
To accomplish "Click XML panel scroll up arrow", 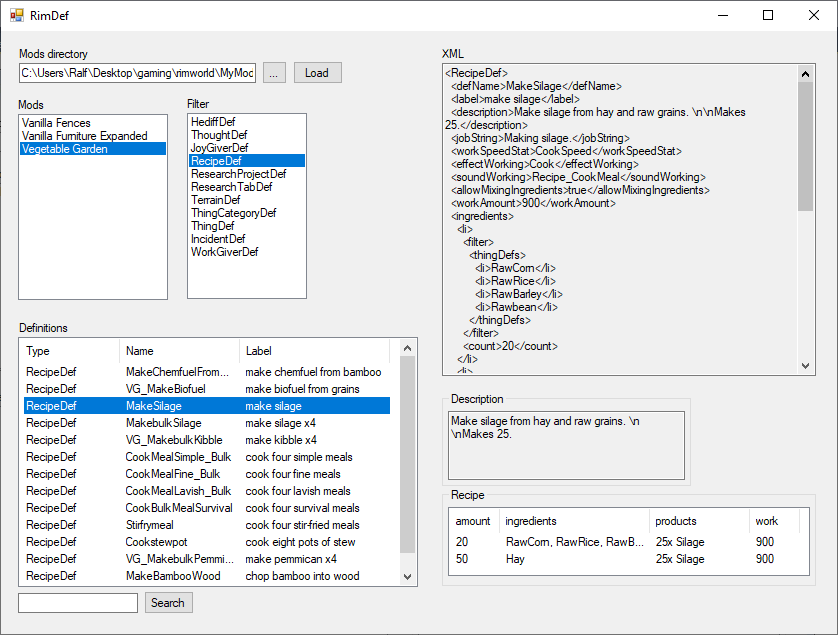I will coord(805,74).
